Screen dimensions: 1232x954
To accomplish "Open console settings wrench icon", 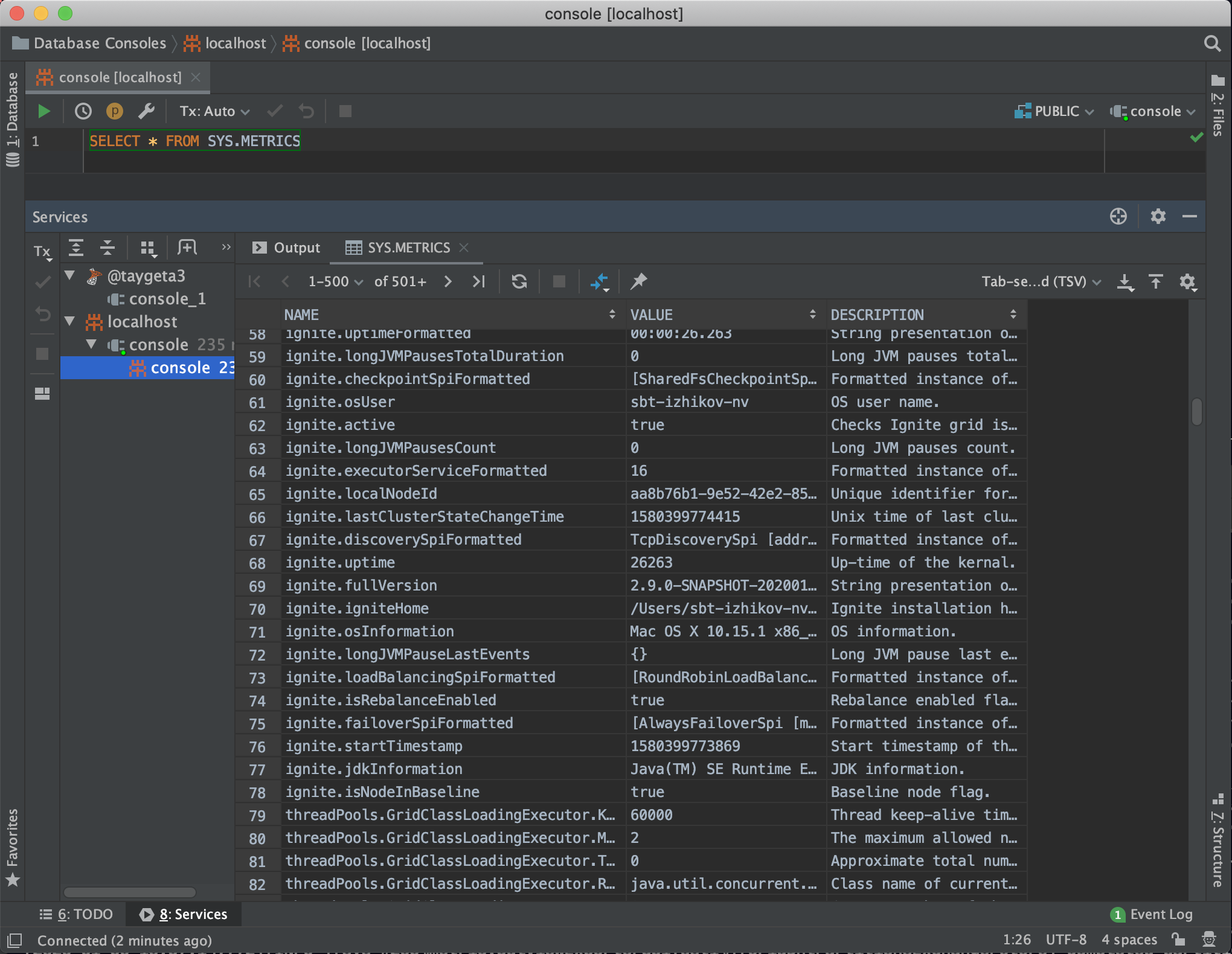I will click(x=146, y=111).
